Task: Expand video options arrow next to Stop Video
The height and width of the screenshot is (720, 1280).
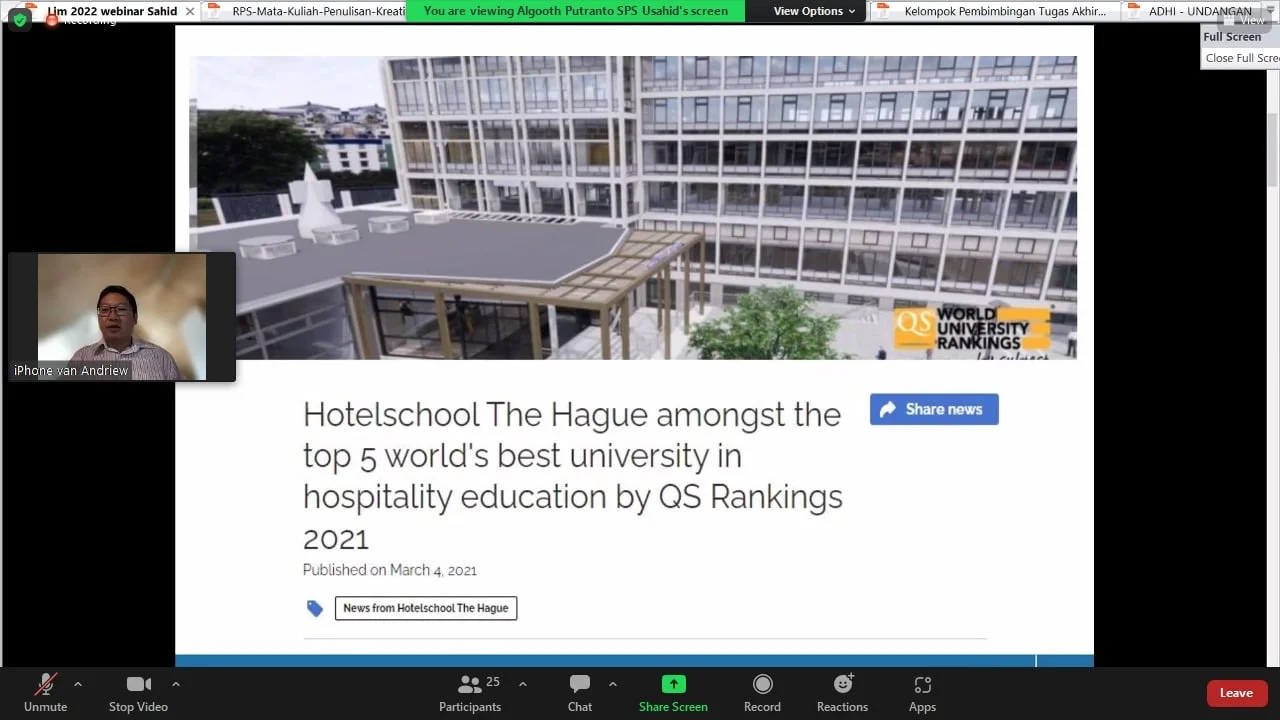Action: pos(176,685)
